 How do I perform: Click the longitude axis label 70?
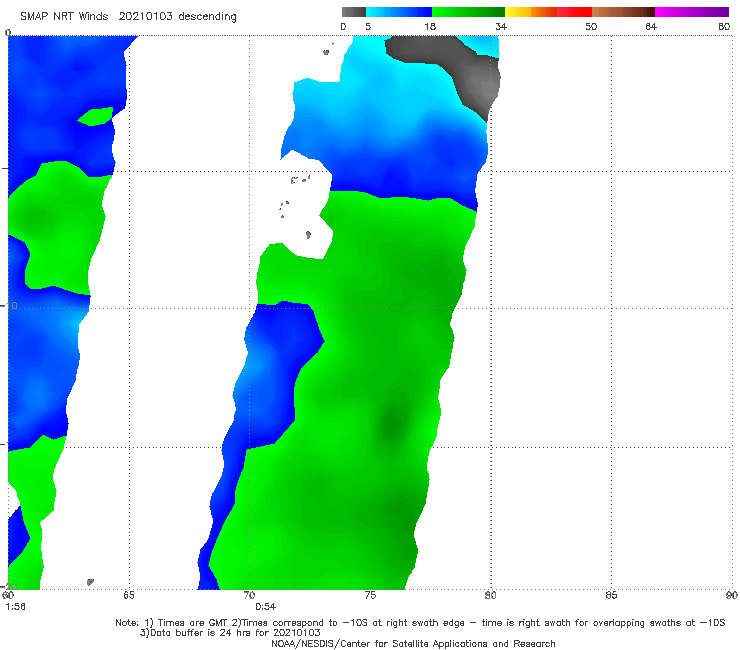pyautogui.click(x=249, y=595)
